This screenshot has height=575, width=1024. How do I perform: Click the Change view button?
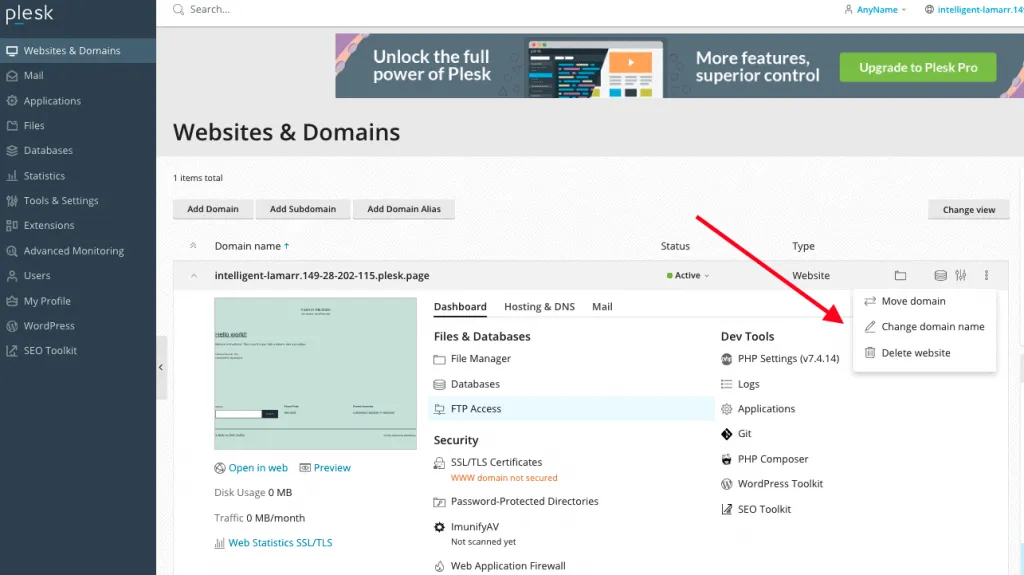[x=968, y=210]
